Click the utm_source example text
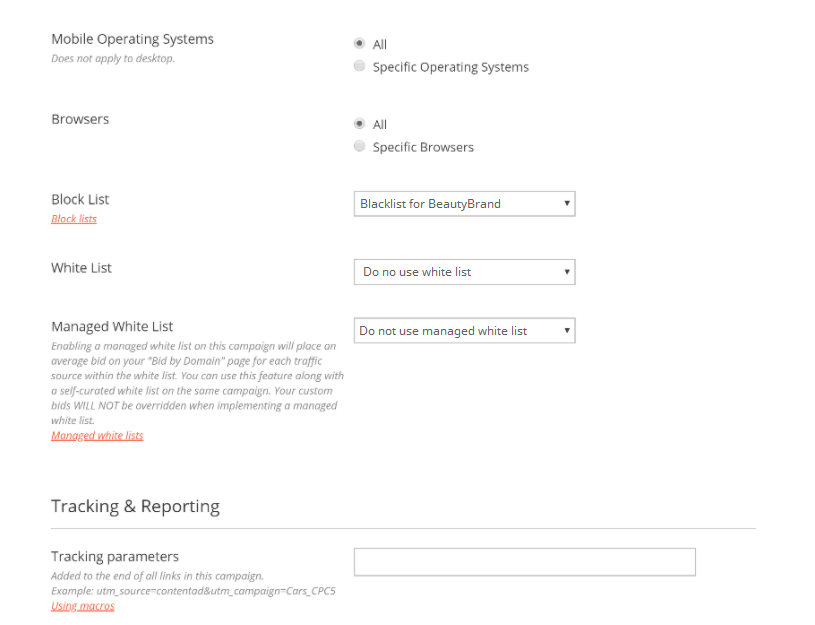Viewport: 815px width, 625px height. point(193,591)
